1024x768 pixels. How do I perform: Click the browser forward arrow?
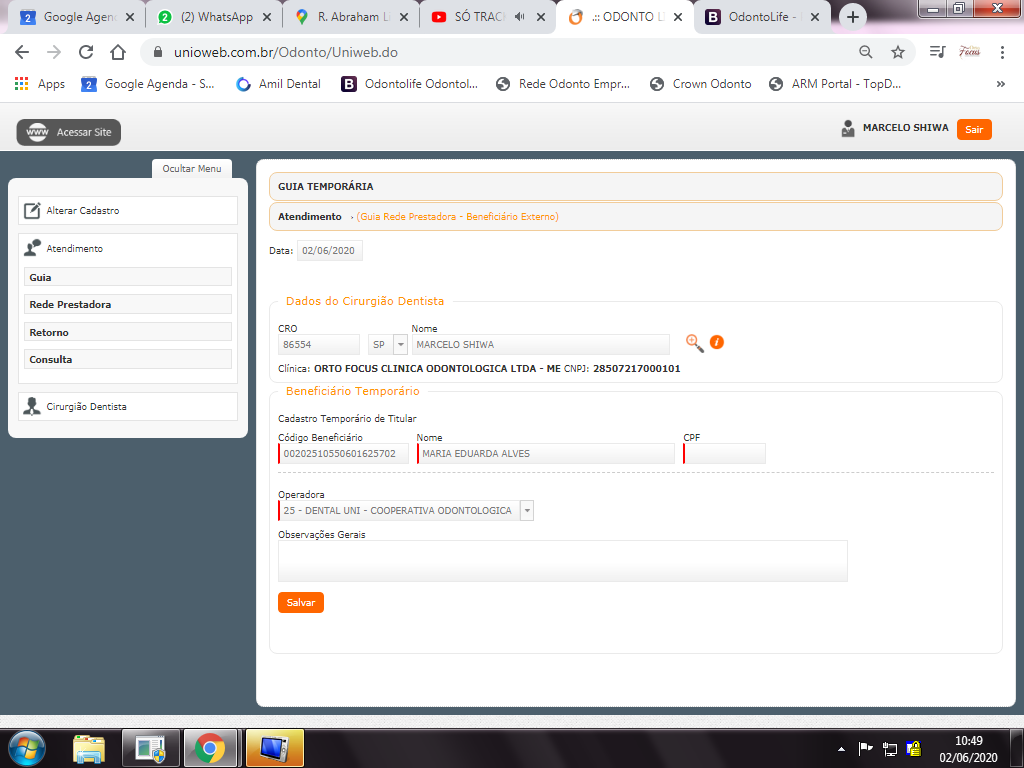tap(54, 52)
